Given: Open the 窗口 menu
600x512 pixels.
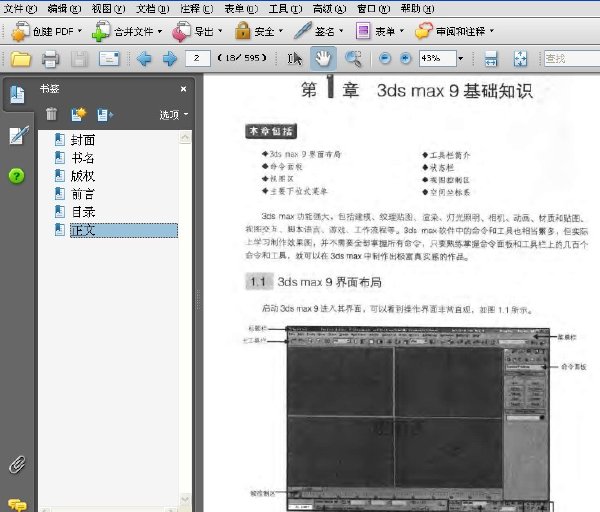Looking at the screenshot, I should click(373, 8).
